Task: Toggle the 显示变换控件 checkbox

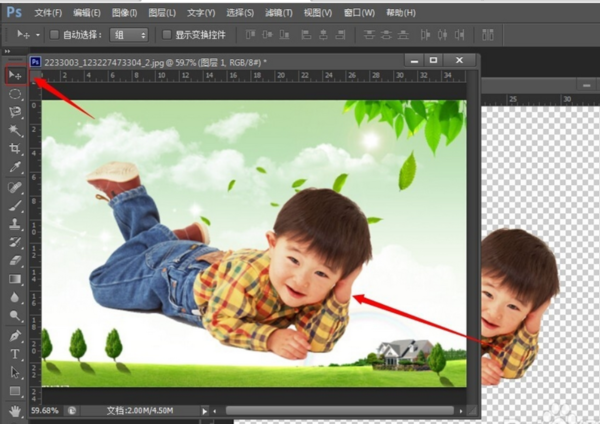Action: click(167, 34)
